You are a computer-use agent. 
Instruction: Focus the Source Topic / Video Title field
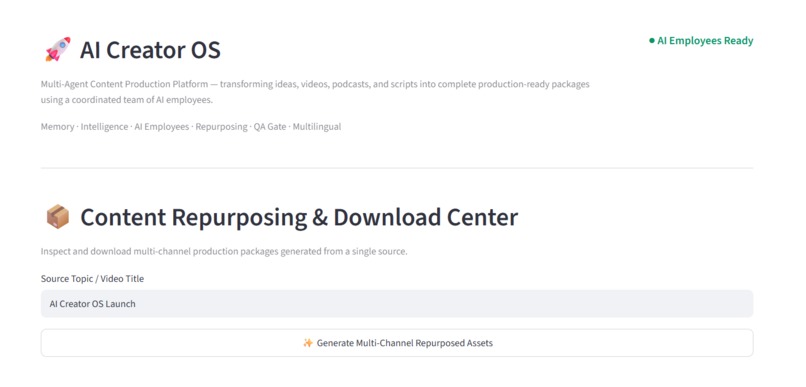[x=397, y=304]
